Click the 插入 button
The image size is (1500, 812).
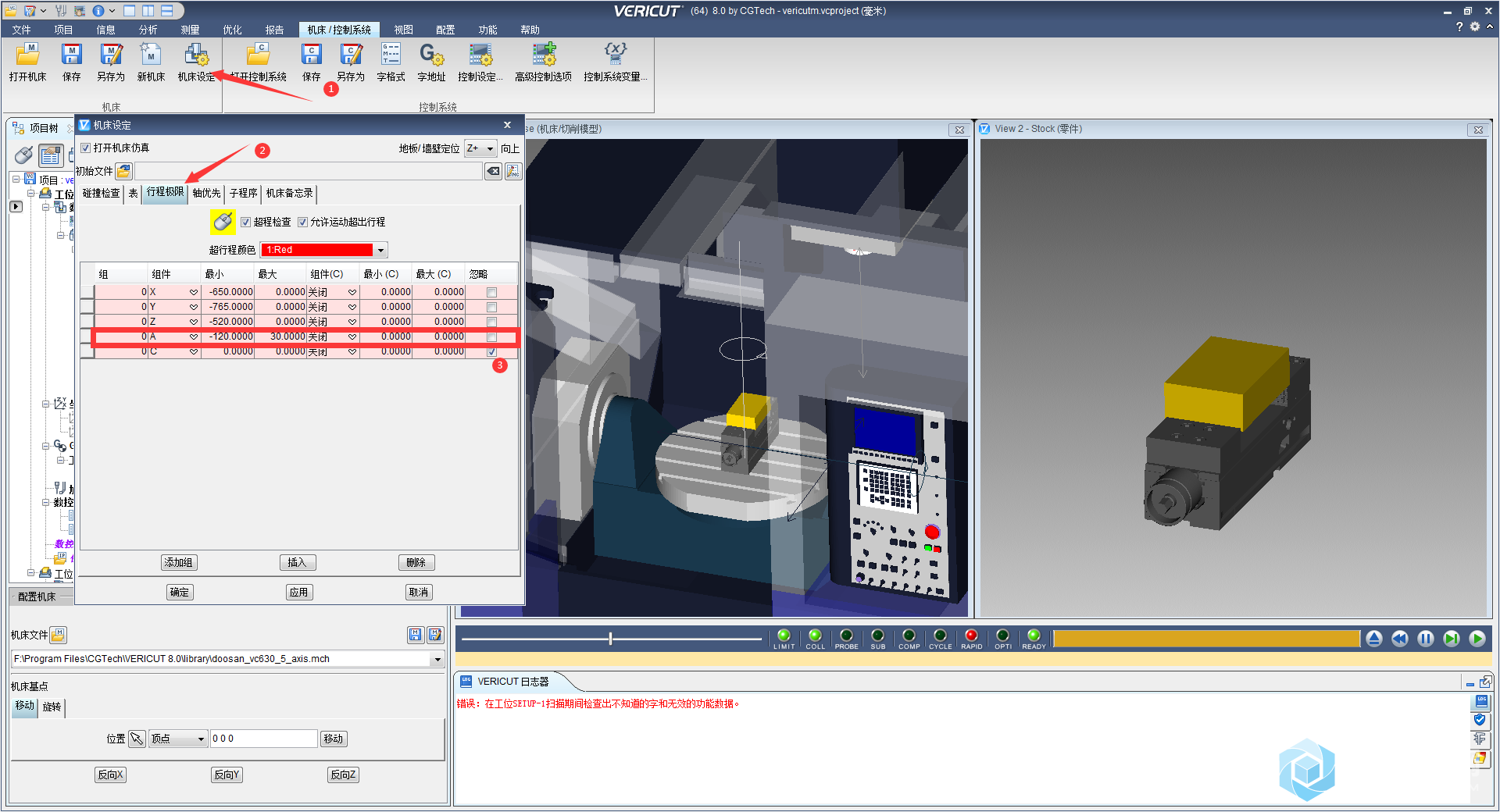297,562
